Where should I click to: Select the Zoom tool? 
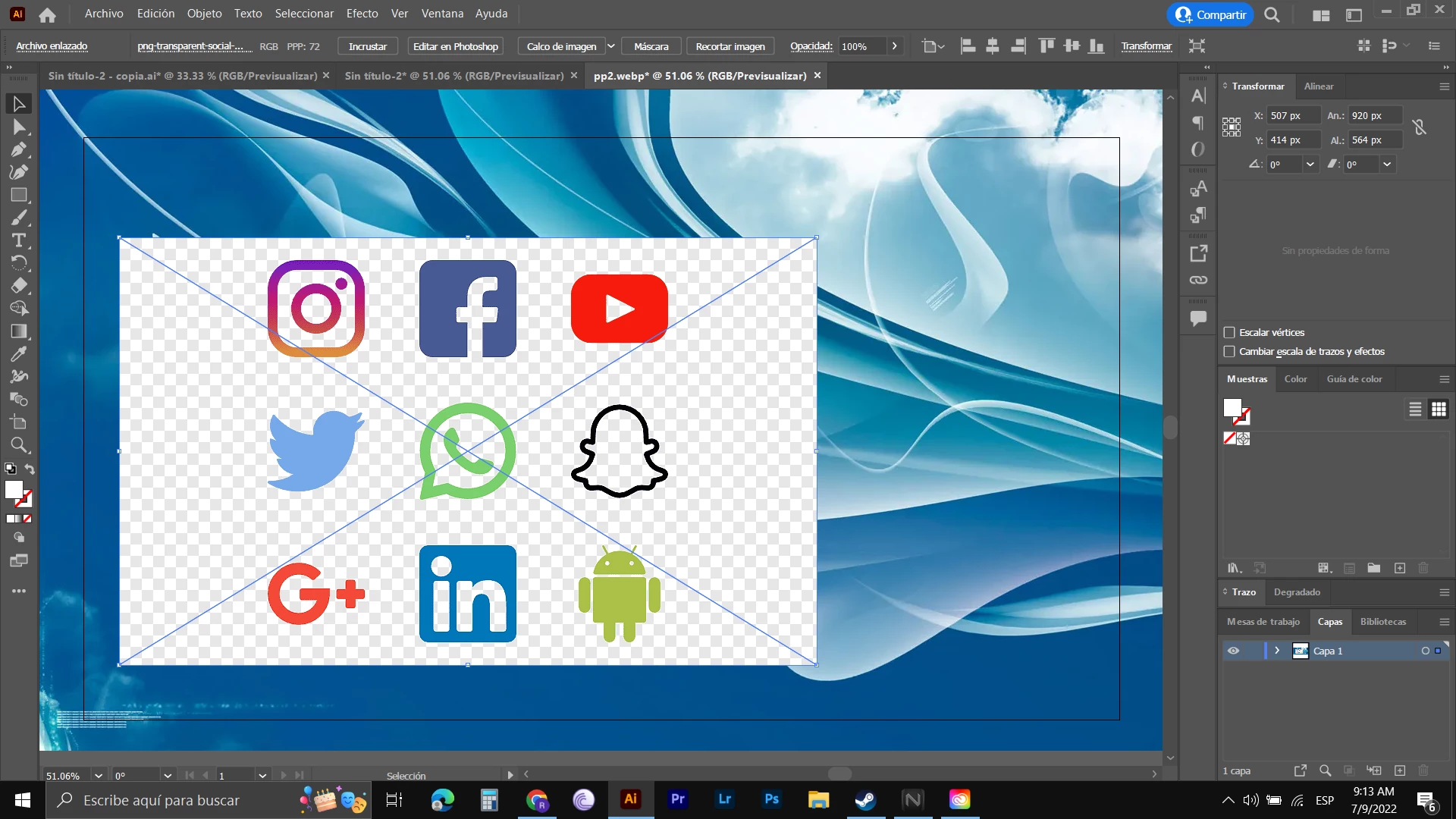(x=19, y=445)
